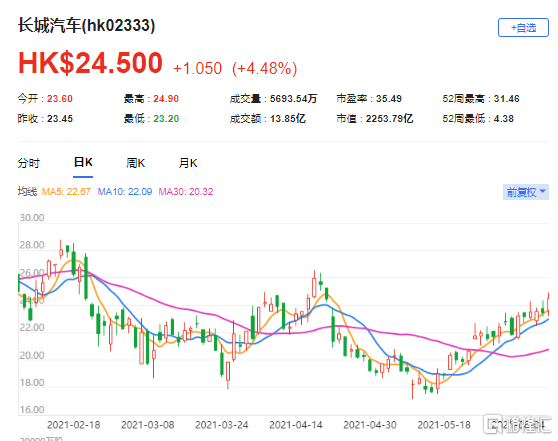The width and height of the screenshot is (558, 441).
Task: Click the (+4.48%) percent change
Action: [x=264, y=68]
